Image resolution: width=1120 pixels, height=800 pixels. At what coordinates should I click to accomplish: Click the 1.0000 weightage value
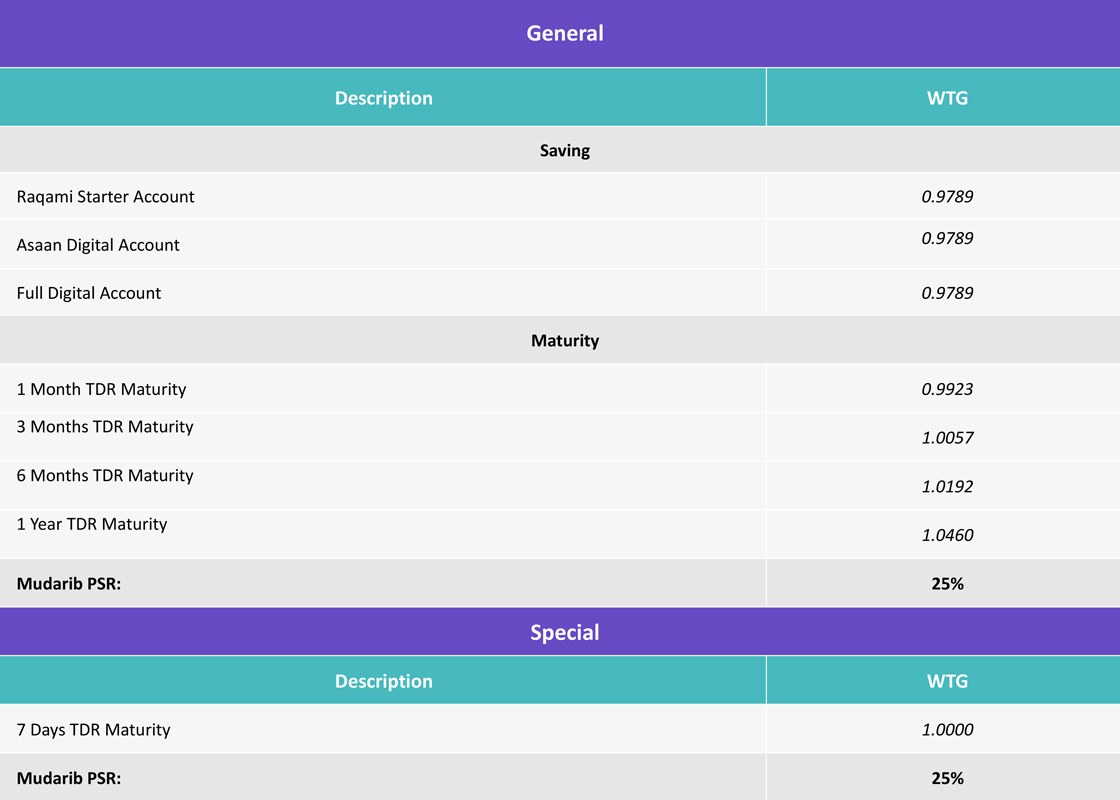click(x=947, y=730)
